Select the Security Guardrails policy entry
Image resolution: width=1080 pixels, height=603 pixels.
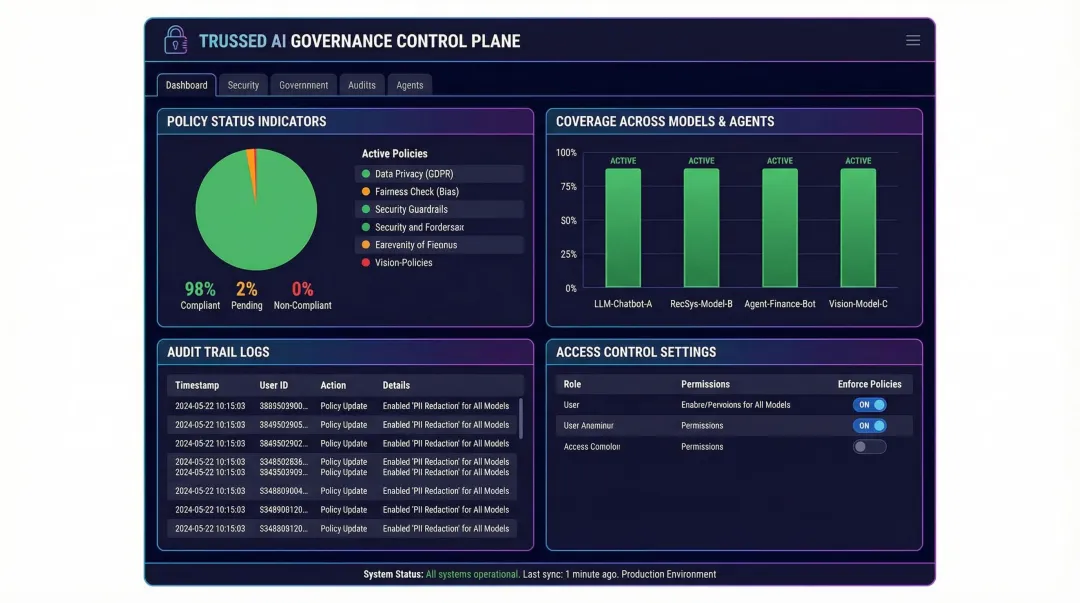(x=438, y=209)
